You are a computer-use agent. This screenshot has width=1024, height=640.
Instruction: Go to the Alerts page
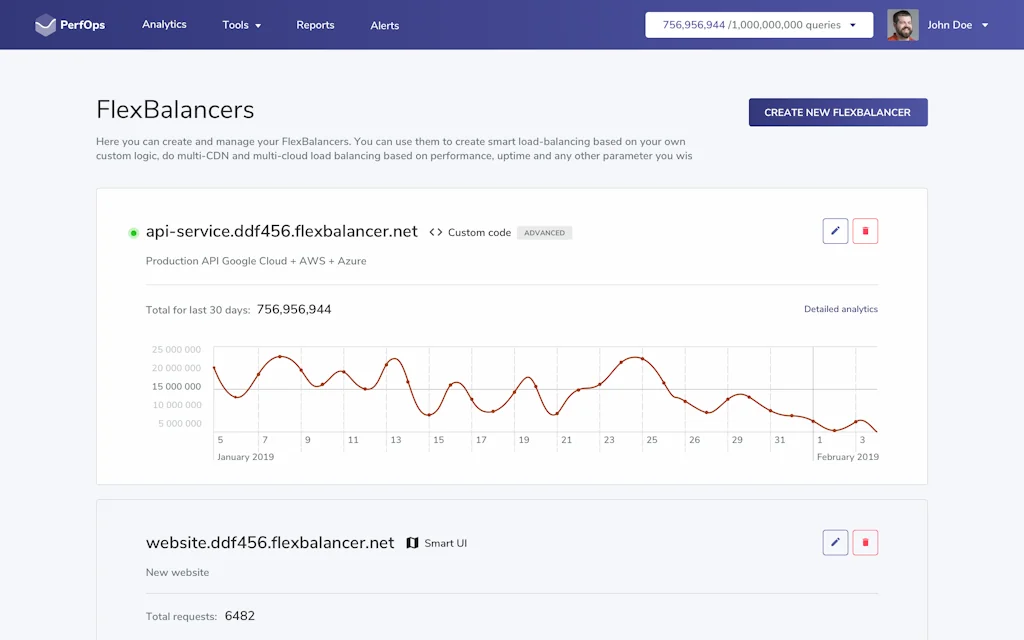pos(384,25)
